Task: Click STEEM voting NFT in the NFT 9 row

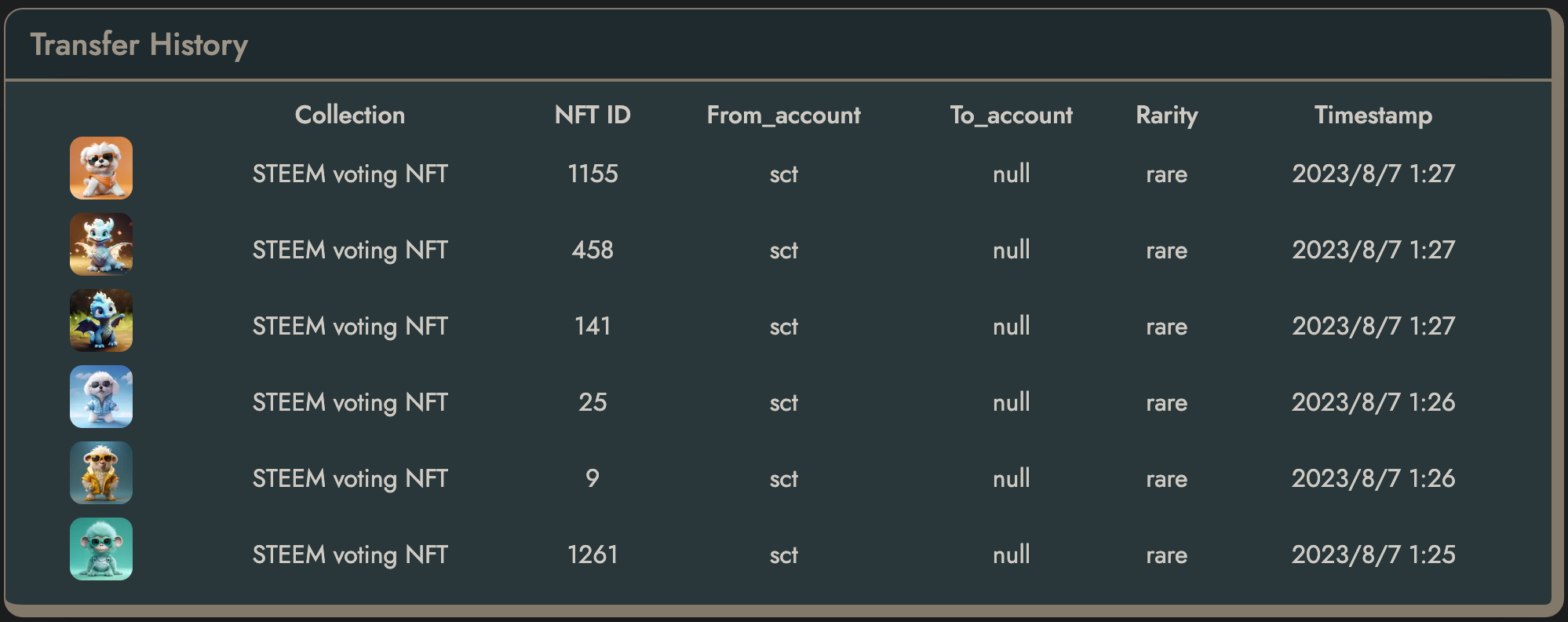Action: pos(350,478)
